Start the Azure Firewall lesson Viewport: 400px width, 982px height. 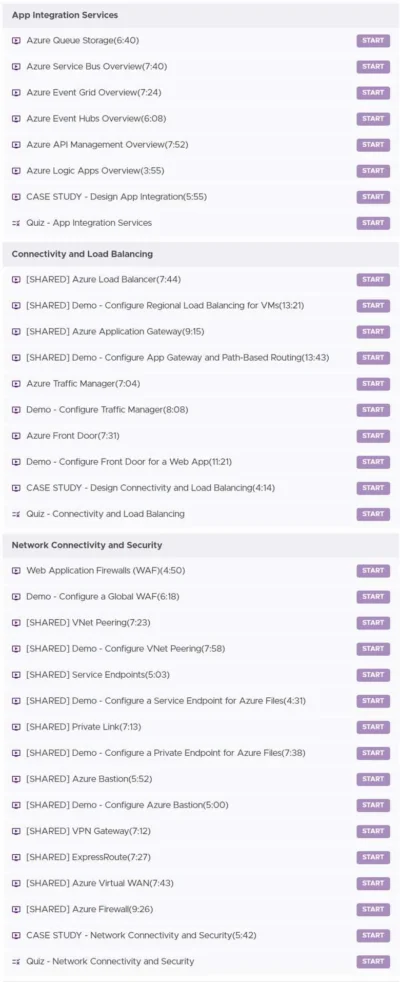click(373, 909)
